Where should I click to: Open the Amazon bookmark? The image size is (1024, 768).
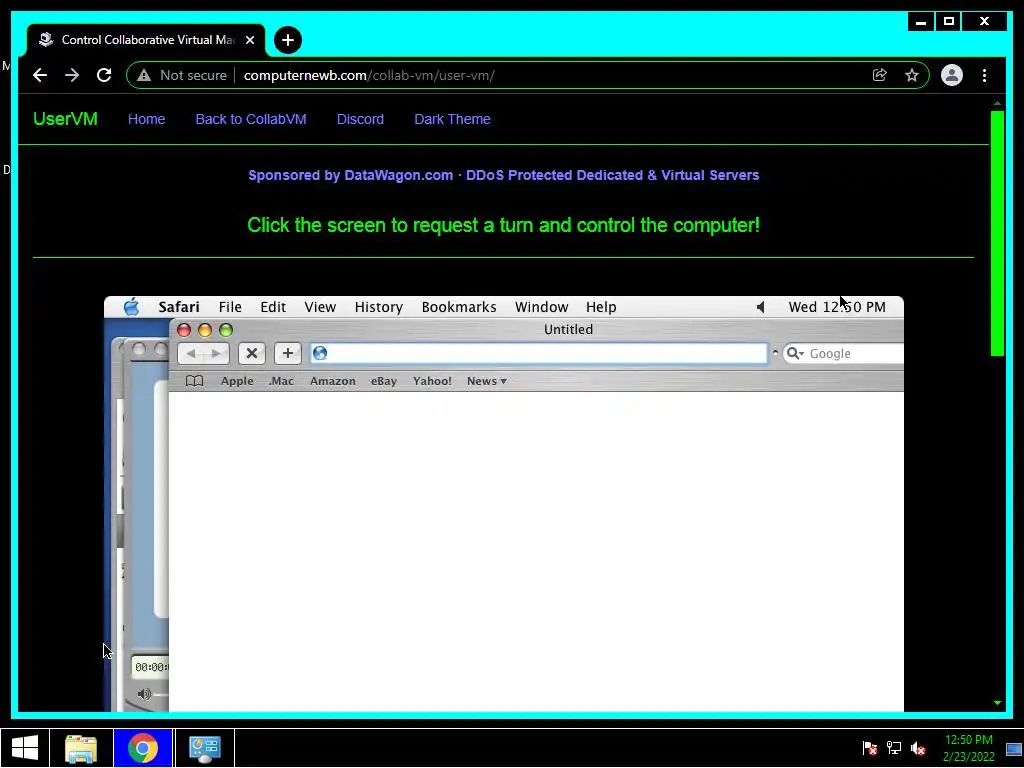(x=332, y=381)
